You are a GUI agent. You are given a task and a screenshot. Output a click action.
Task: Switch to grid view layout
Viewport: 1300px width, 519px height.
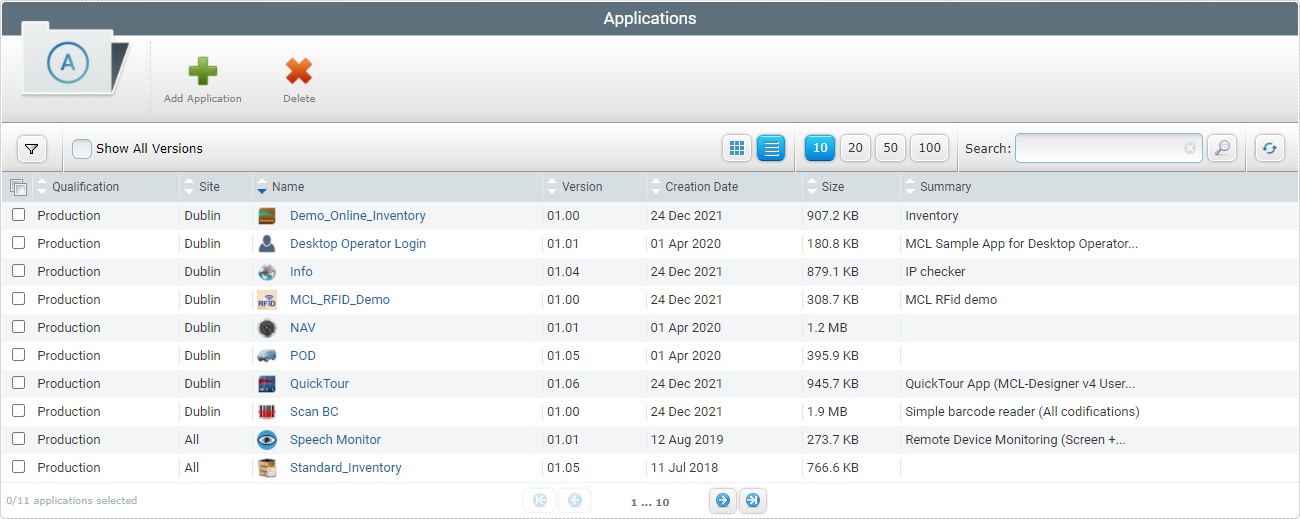click(737, 148)
